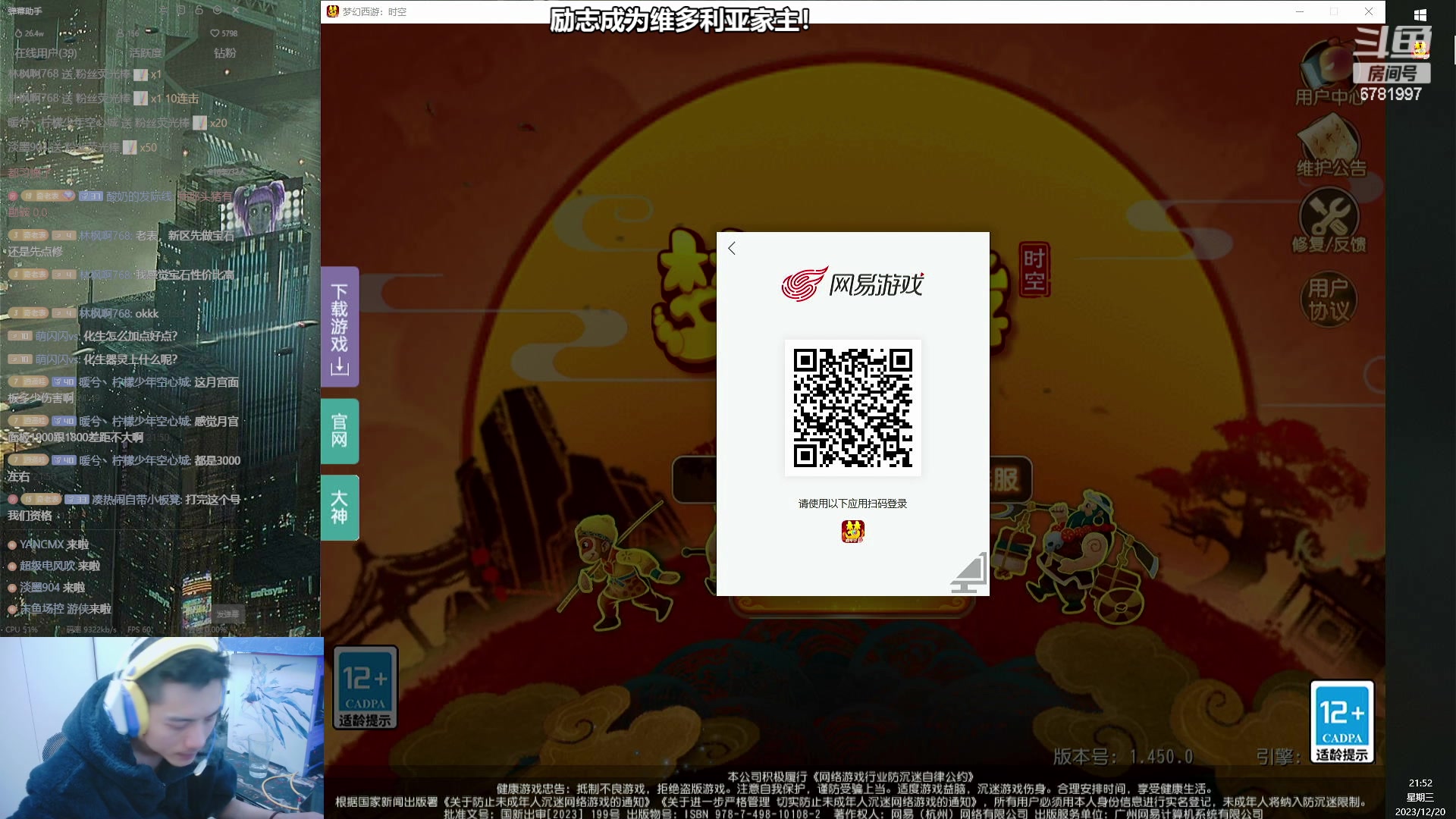Screen dimensions: 1456x819
Task: Switch to account login via corner monitor icon
Action: click(x=969, y=573)
